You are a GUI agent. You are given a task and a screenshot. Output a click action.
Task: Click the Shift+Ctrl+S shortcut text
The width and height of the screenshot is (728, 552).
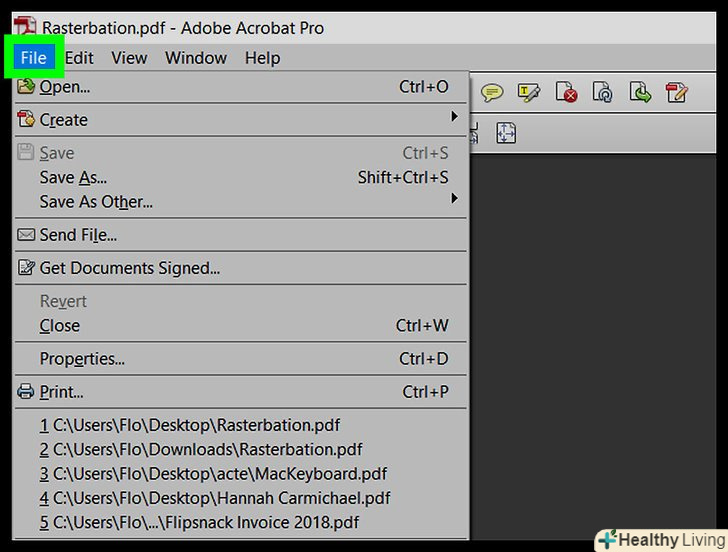tap(403, 177)
